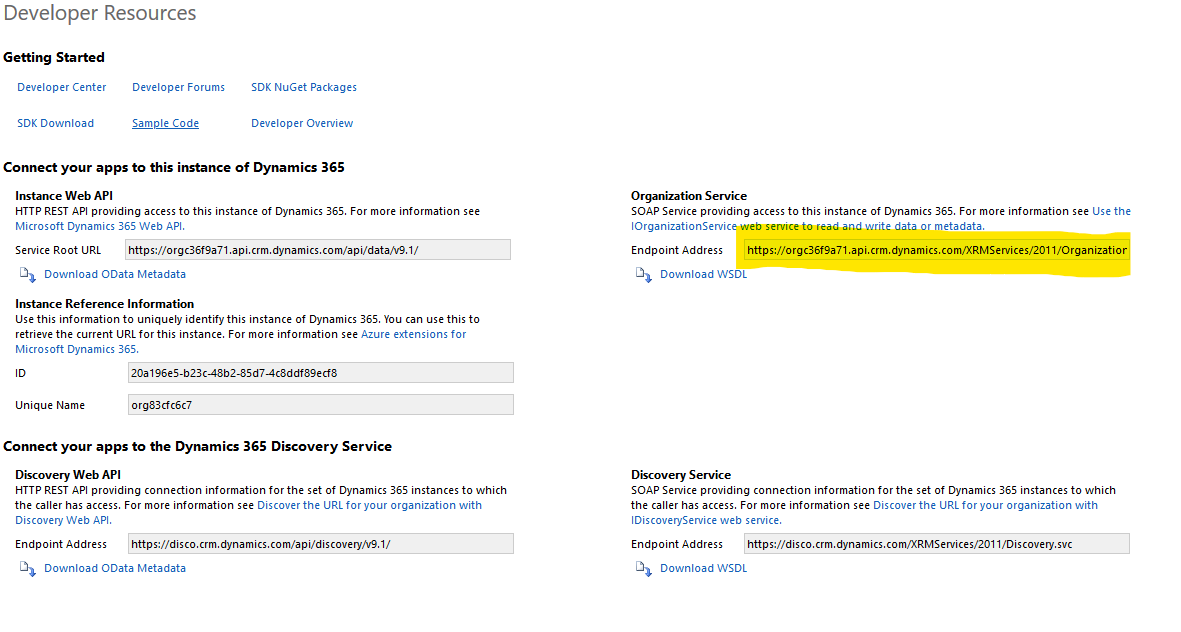Viewport: 1181px width, 632px height.
Task: Open the Sample Code link
Action: [x=165, y=123]
